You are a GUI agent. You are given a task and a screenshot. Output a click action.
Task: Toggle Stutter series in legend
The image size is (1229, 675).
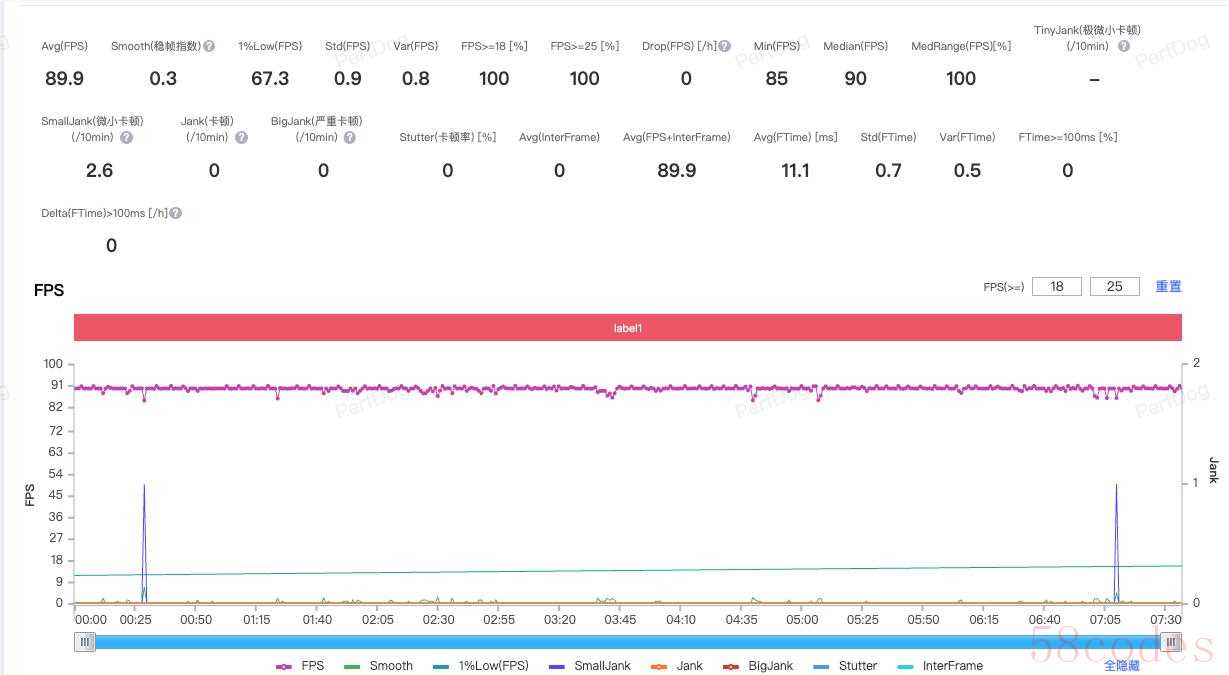point(845,666)
